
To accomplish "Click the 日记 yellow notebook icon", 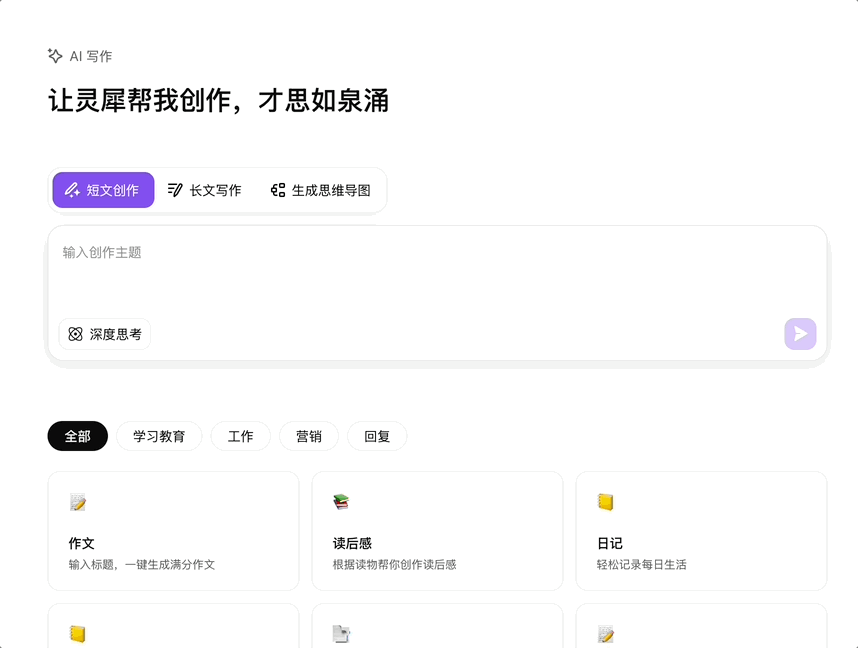I will (606, 502).
